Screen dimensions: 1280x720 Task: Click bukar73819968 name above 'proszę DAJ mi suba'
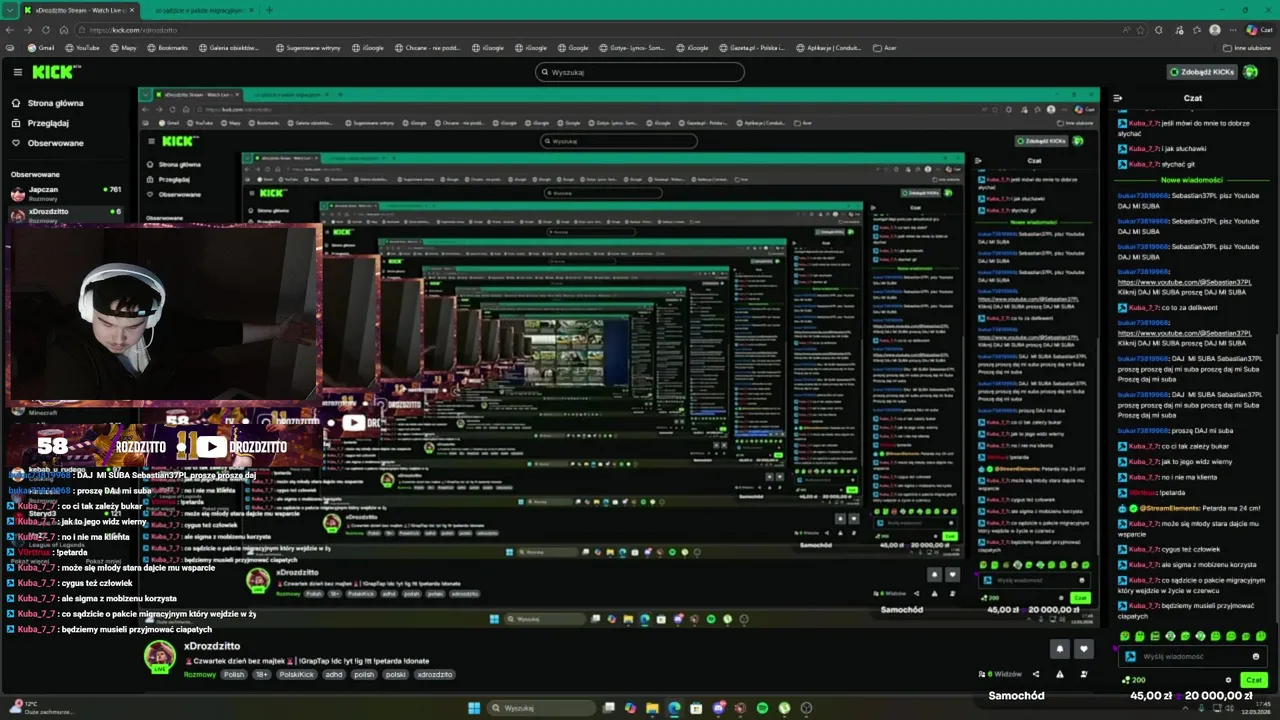point(1143,430)
